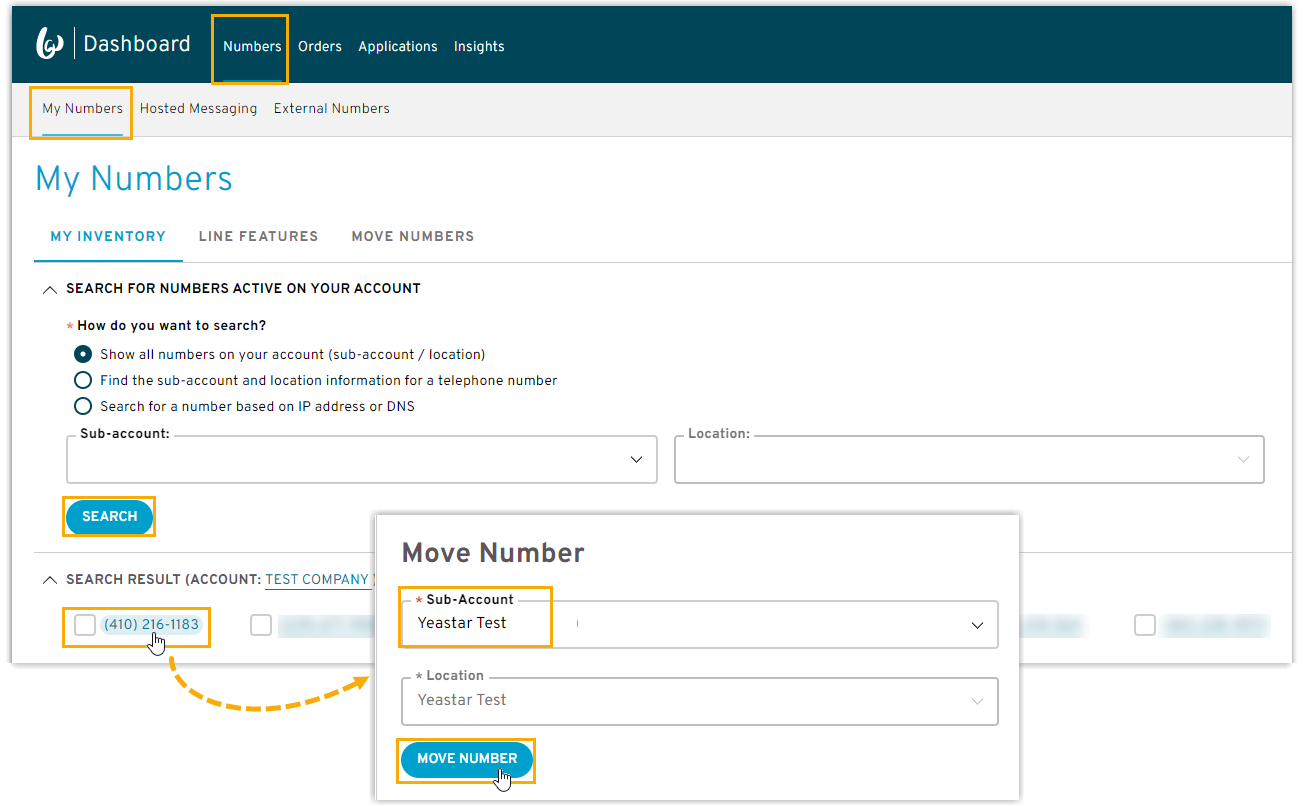Switch to External Numbers sub-tab
The height and width of the screenshot is (806, 1304).
click(x=332, y=108)
